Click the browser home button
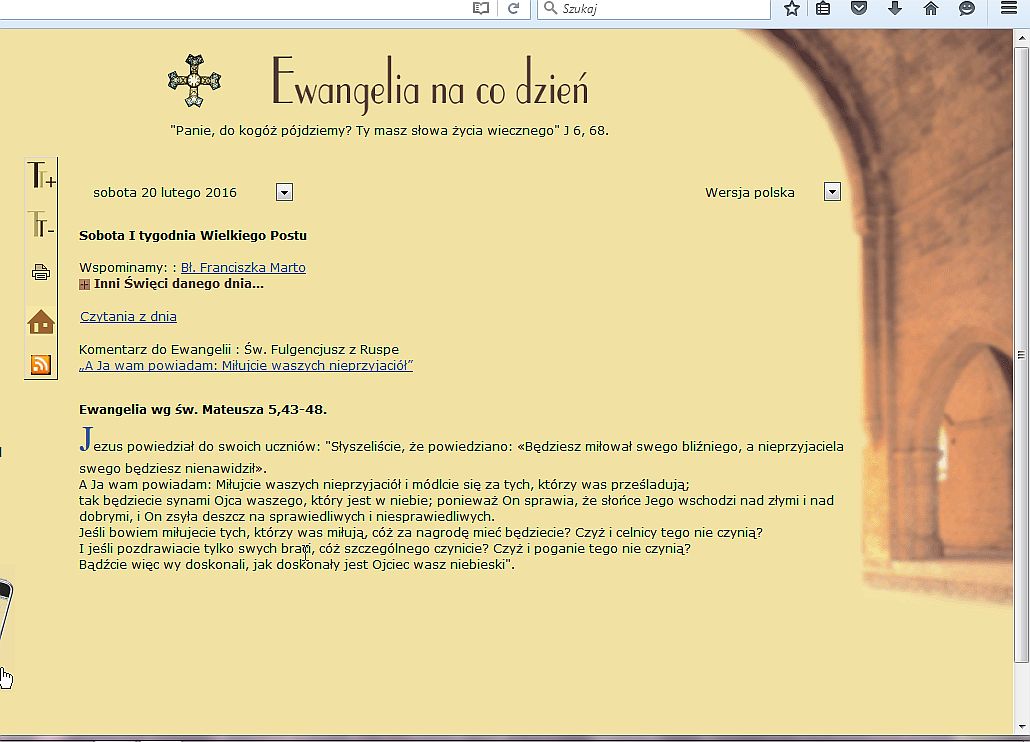This screenshot has width=1030, height=742. click(931, 9)
